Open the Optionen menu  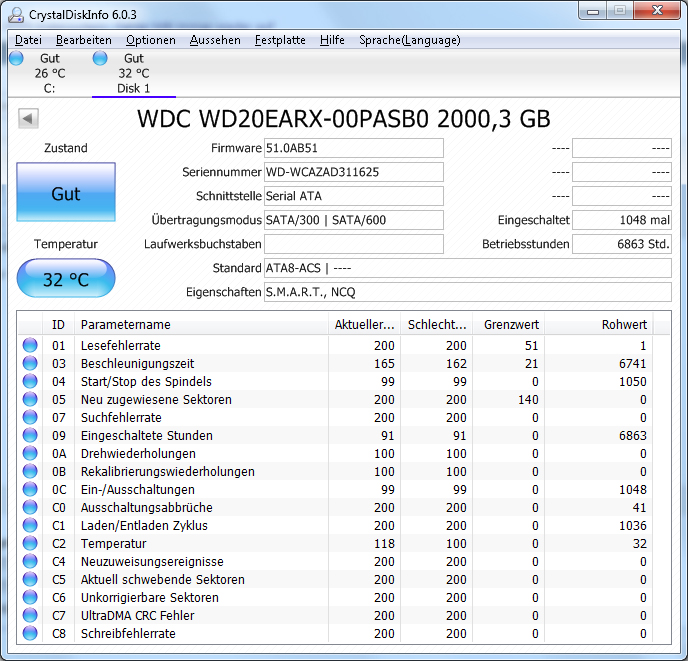[151, 40]
